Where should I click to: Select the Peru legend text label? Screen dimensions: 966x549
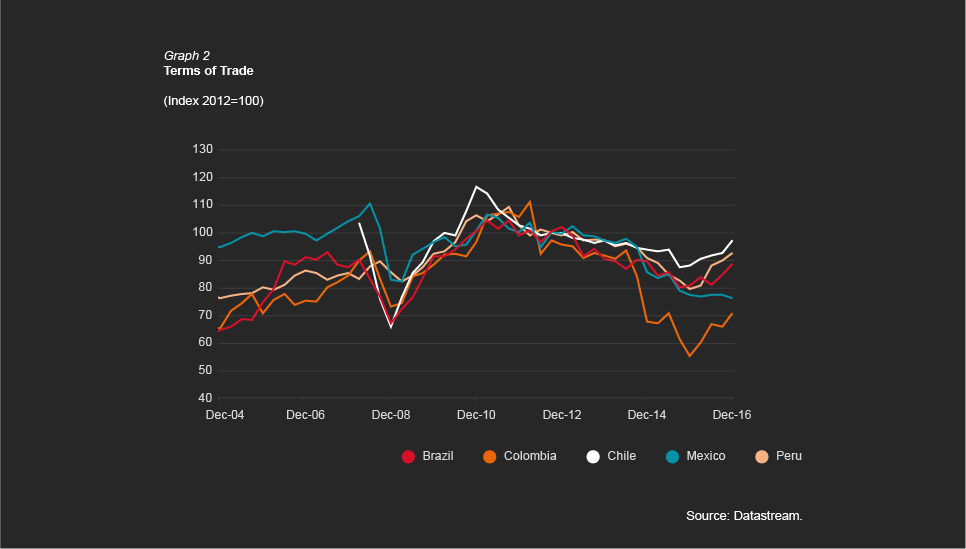tap(788, 456)
